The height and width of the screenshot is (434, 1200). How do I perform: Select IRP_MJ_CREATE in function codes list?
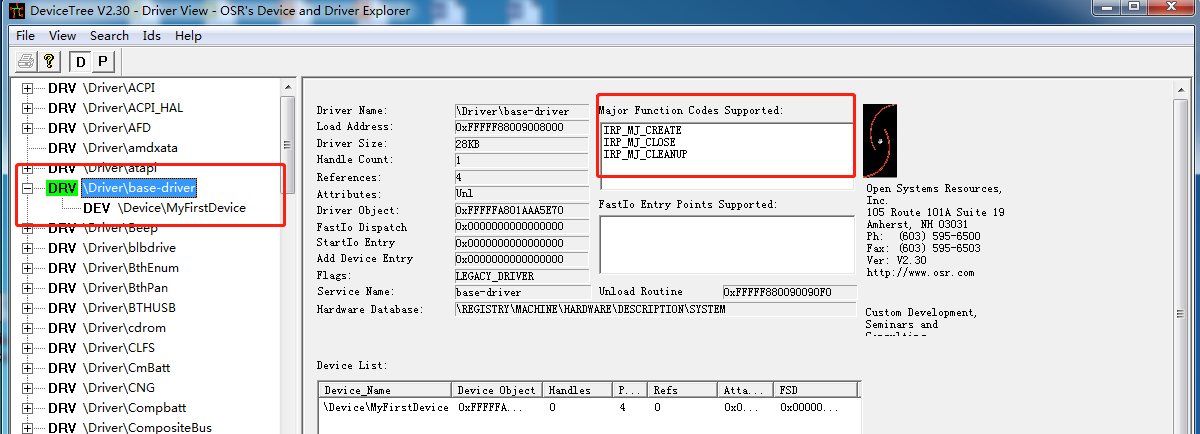641,130
